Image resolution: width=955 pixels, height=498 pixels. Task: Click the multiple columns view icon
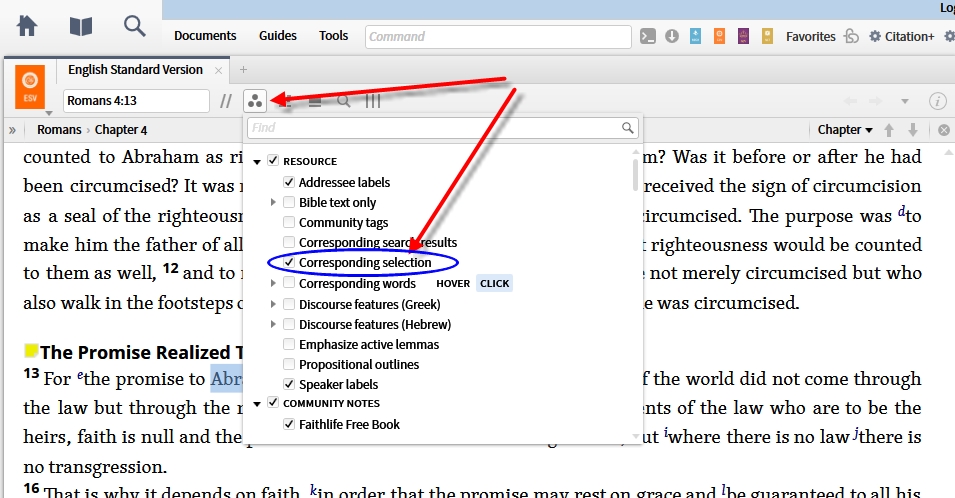373,101
